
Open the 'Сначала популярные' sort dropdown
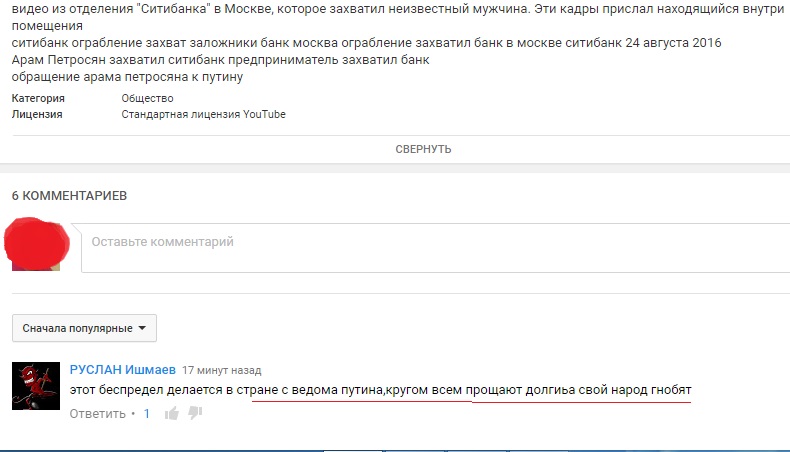click(x=84, y=328)
